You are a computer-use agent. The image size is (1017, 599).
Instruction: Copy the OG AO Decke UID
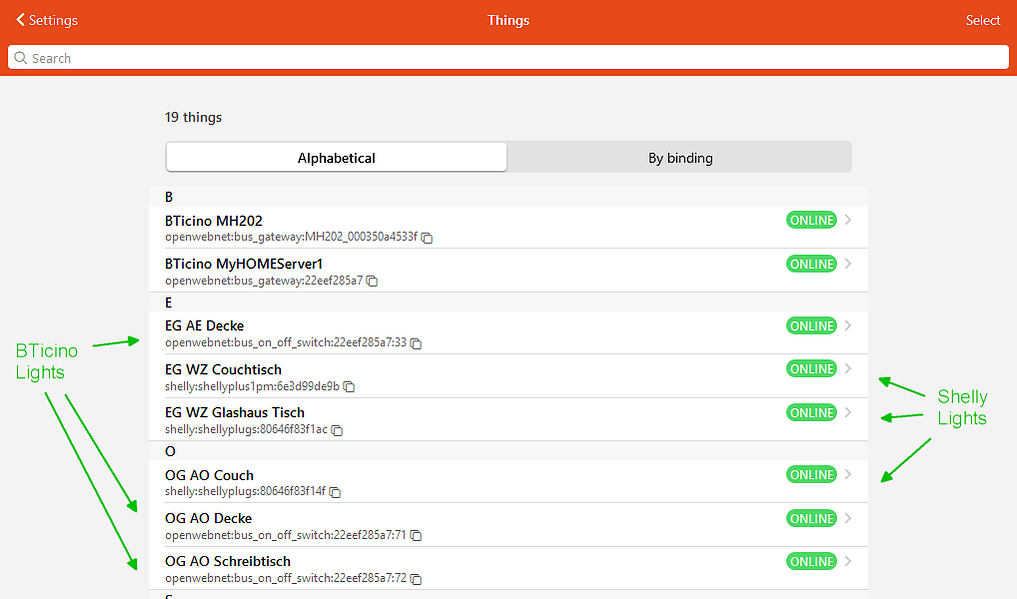(x=416, y=535)
